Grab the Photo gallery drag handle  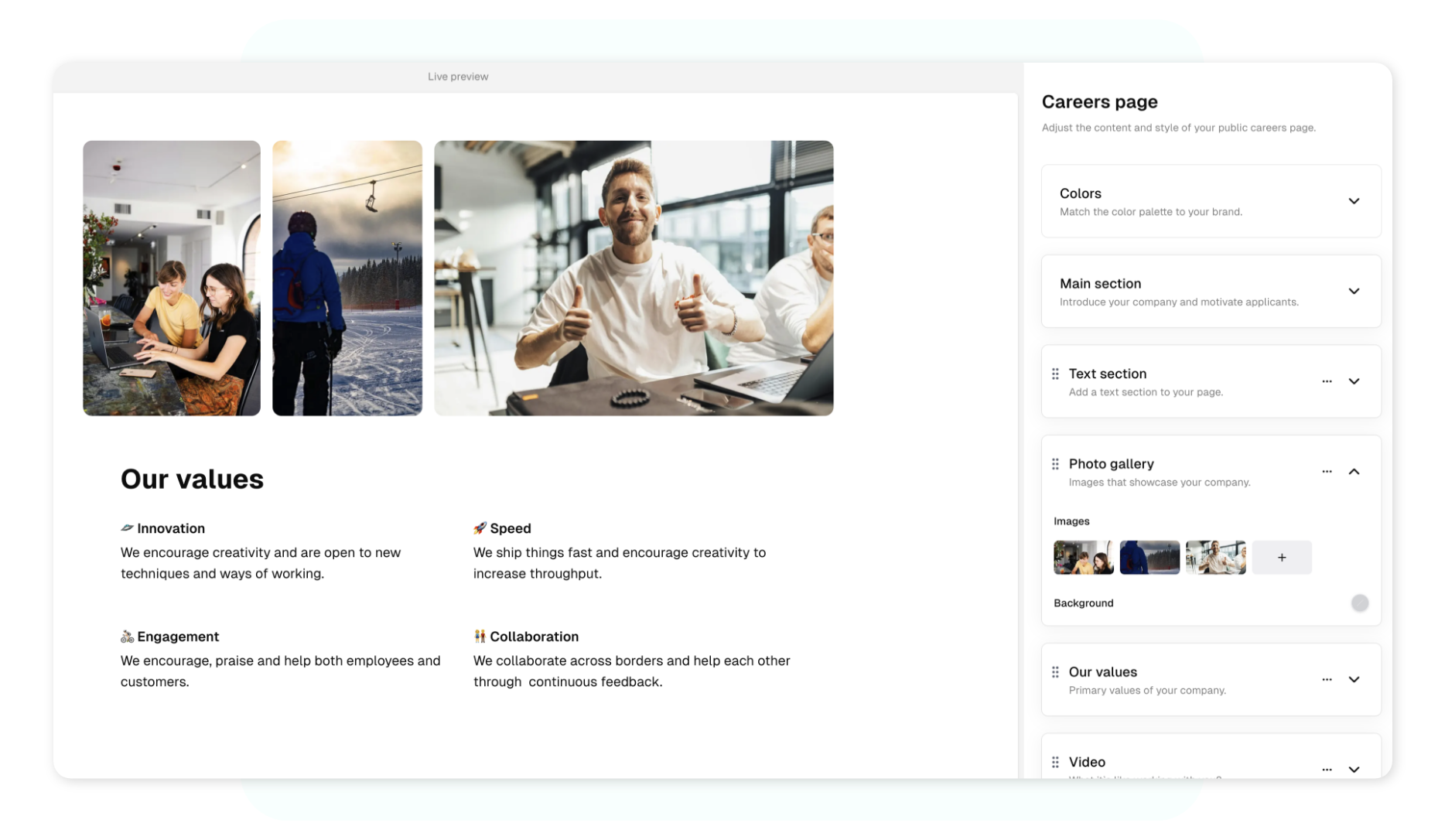tap(1055, 464)
